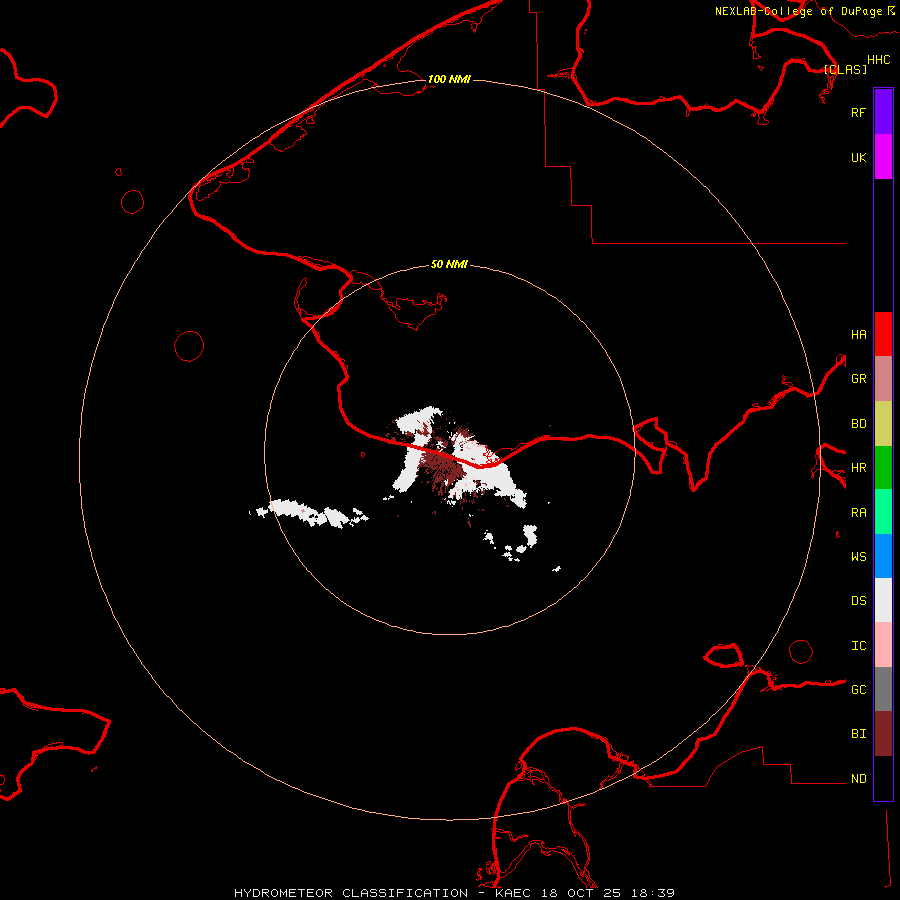Pick the RA mint green swatch
900x900 pixels.
(x=883, y=512)
